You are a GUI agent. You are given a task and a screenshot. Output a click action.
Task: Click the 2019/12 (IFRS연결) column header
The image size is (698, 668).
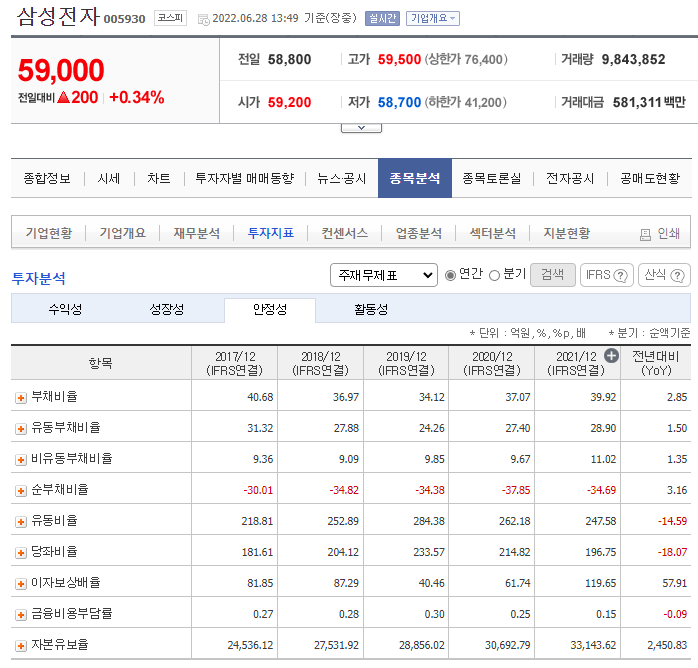pyautogui.click(x=406, y=363)
